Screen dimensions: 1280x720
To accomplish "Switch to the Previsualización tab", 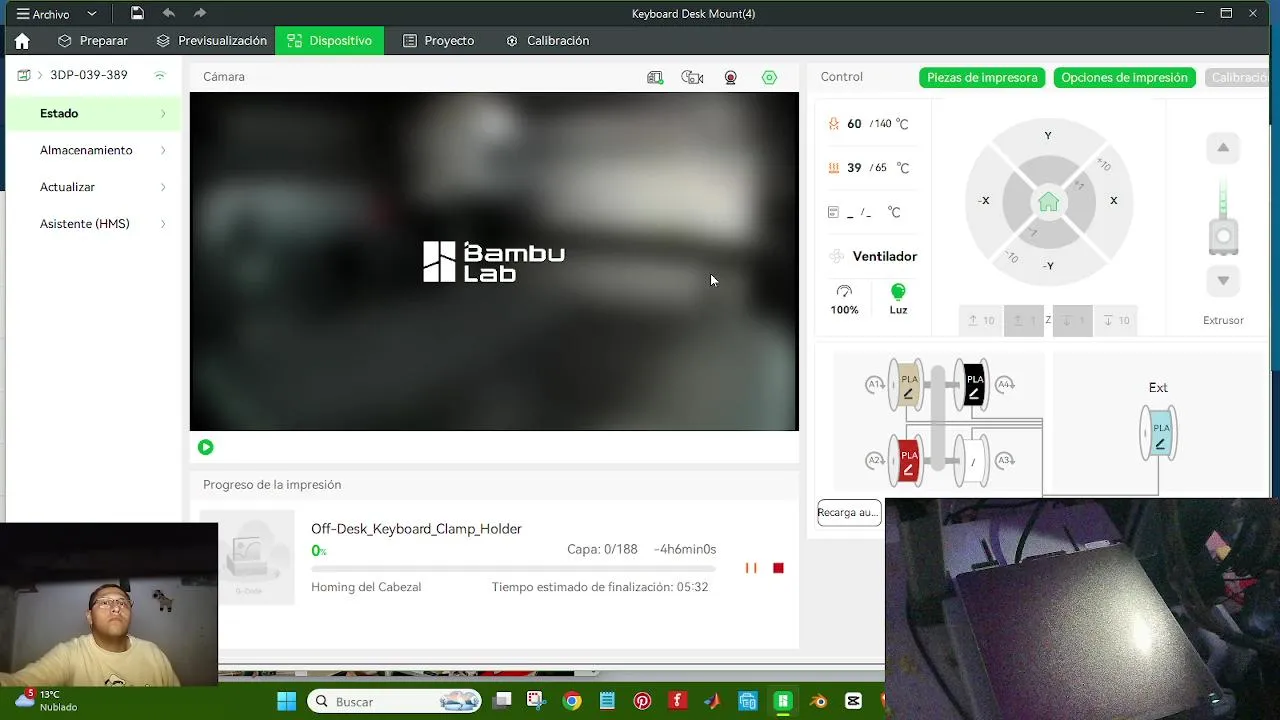I will pos(212,41).
